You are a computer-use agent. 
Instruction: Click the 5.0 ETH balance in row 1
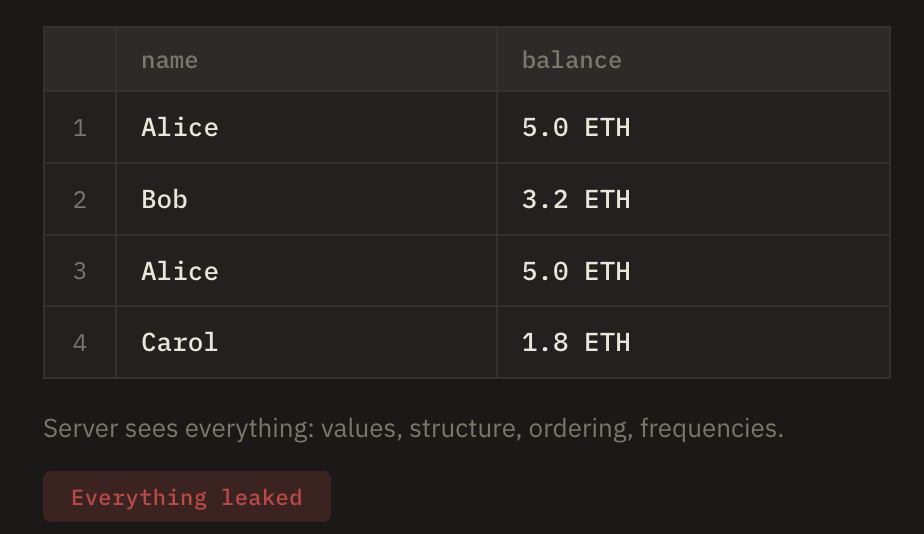click(x=576, y=128)
